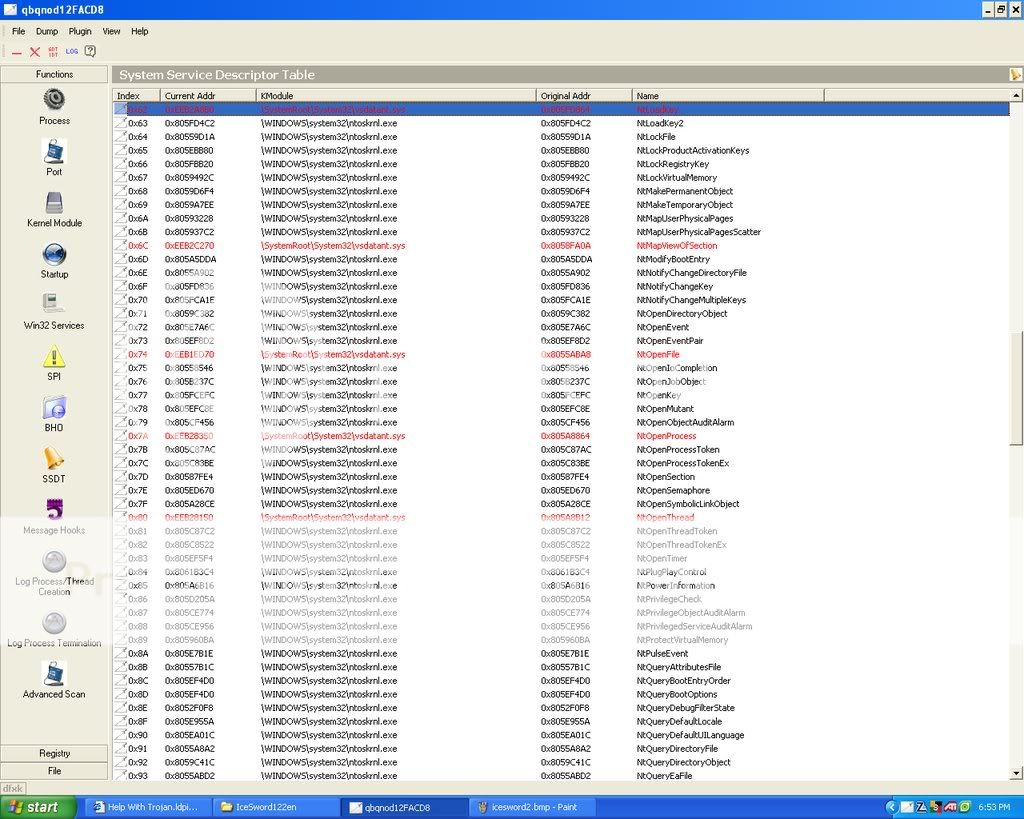The width and height of the screenshot is (1024, 819).
Task: Select the Port icon
Action: pos(54,151)
